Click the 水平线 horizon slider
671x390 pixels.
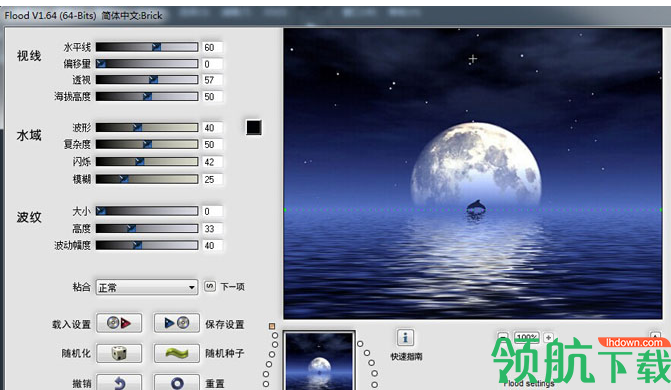(147, 47)
